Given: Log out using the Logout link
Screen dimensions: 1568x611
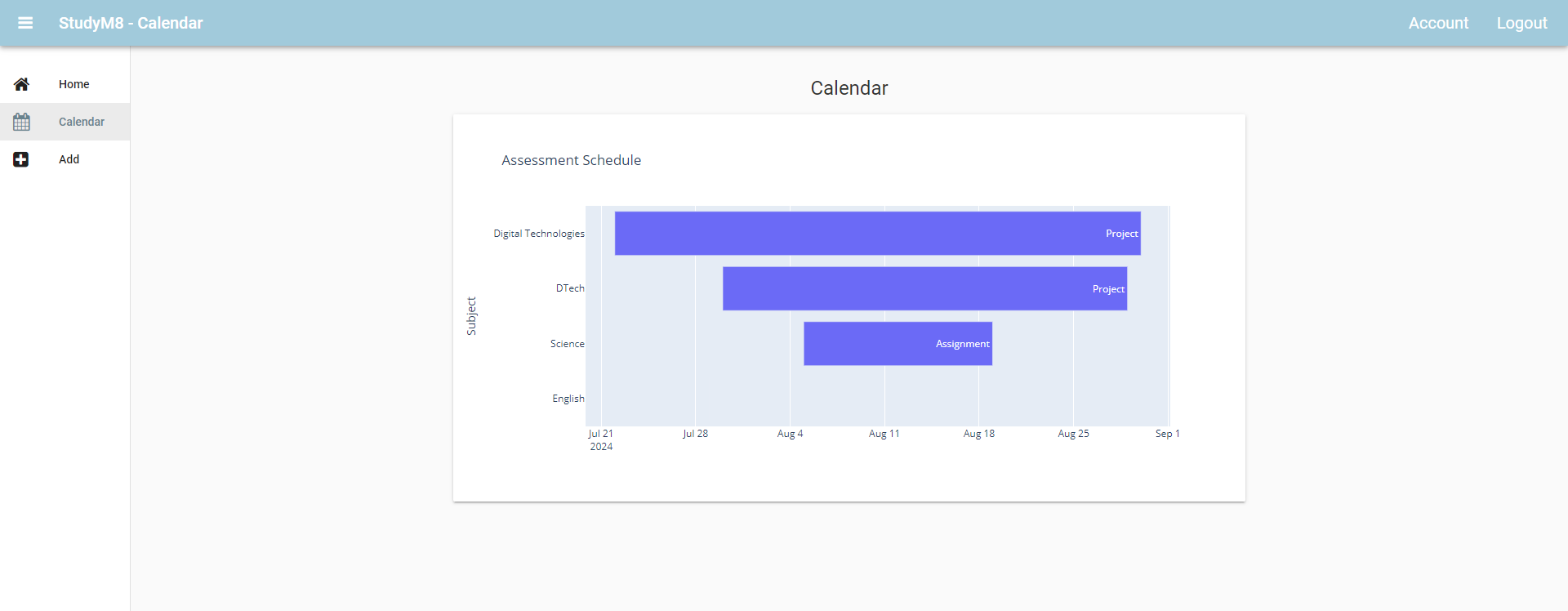Looking at the screenshot, I should click(1521, 23).
